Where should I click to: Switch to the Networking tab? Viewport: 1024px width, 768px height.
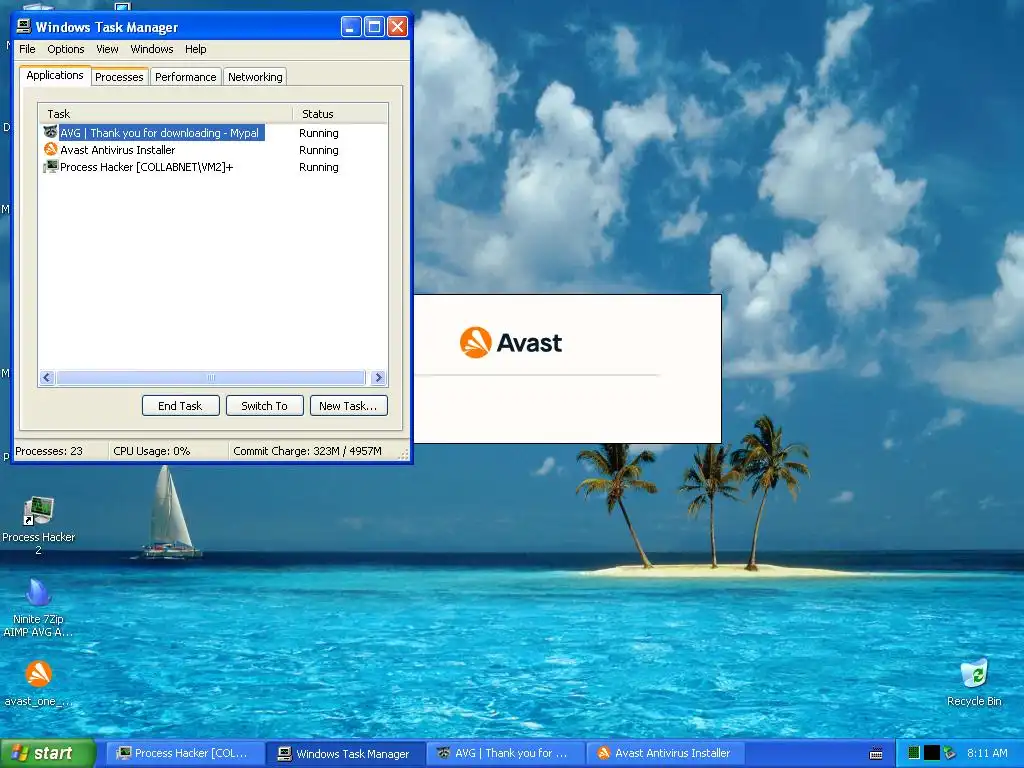[x=255, y=77]
